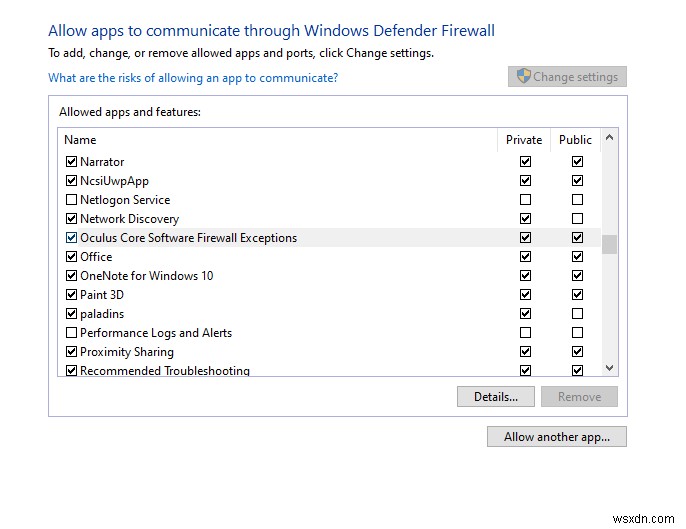This screenshot has width=686, height=529.
Task: Toggle Paint 3D Public checkbox
Action: tap(578, 294)
